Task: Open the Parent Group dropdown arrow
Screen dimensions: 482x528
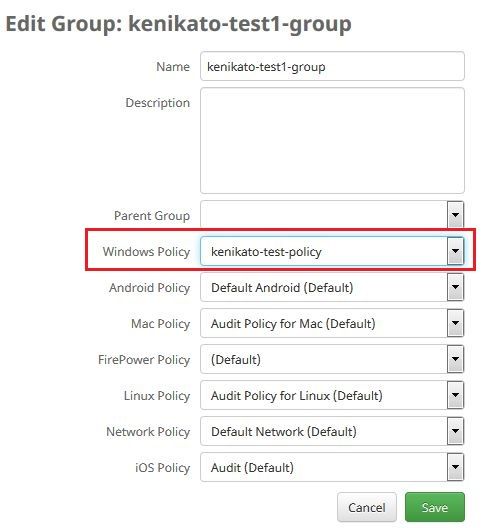Action: (455, 214)
